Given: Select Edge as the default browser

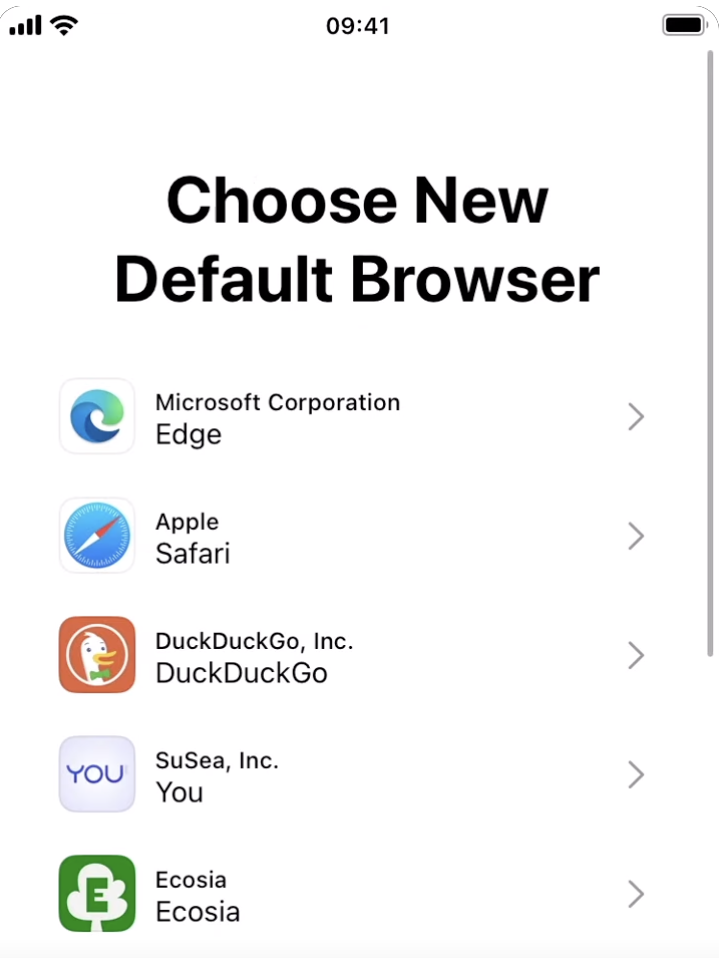Looking at the screenshot, I should pos(189,435).
